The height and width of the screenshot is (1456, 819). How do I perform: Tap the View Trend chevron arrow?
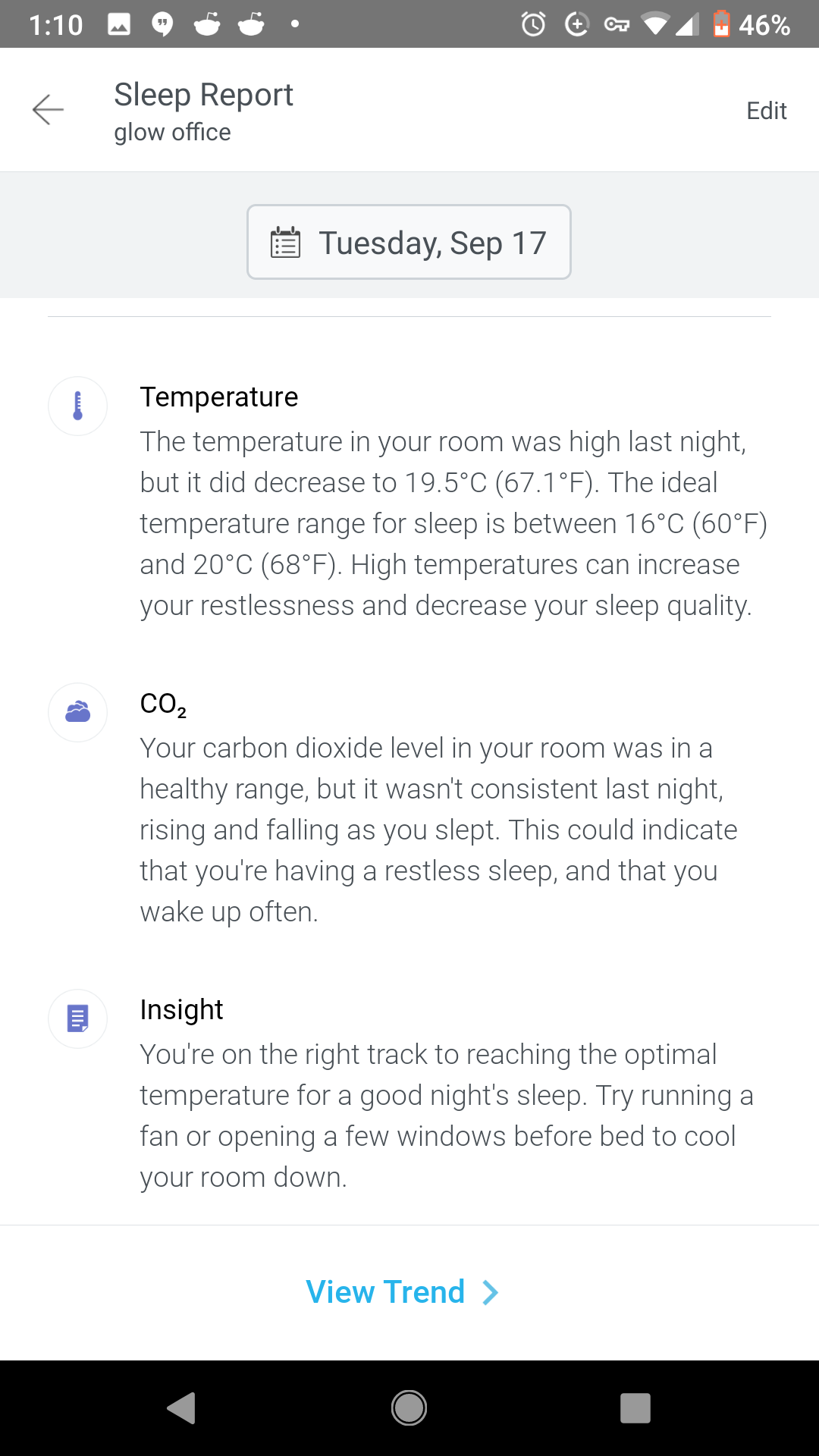491,1292
